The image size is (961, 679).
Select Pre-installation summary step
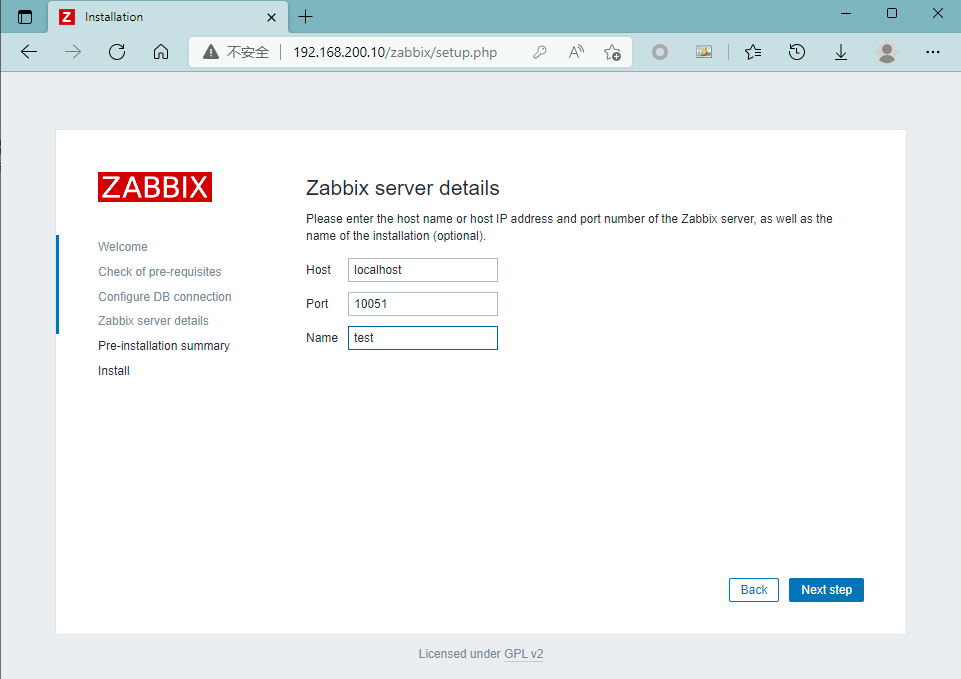164,346
